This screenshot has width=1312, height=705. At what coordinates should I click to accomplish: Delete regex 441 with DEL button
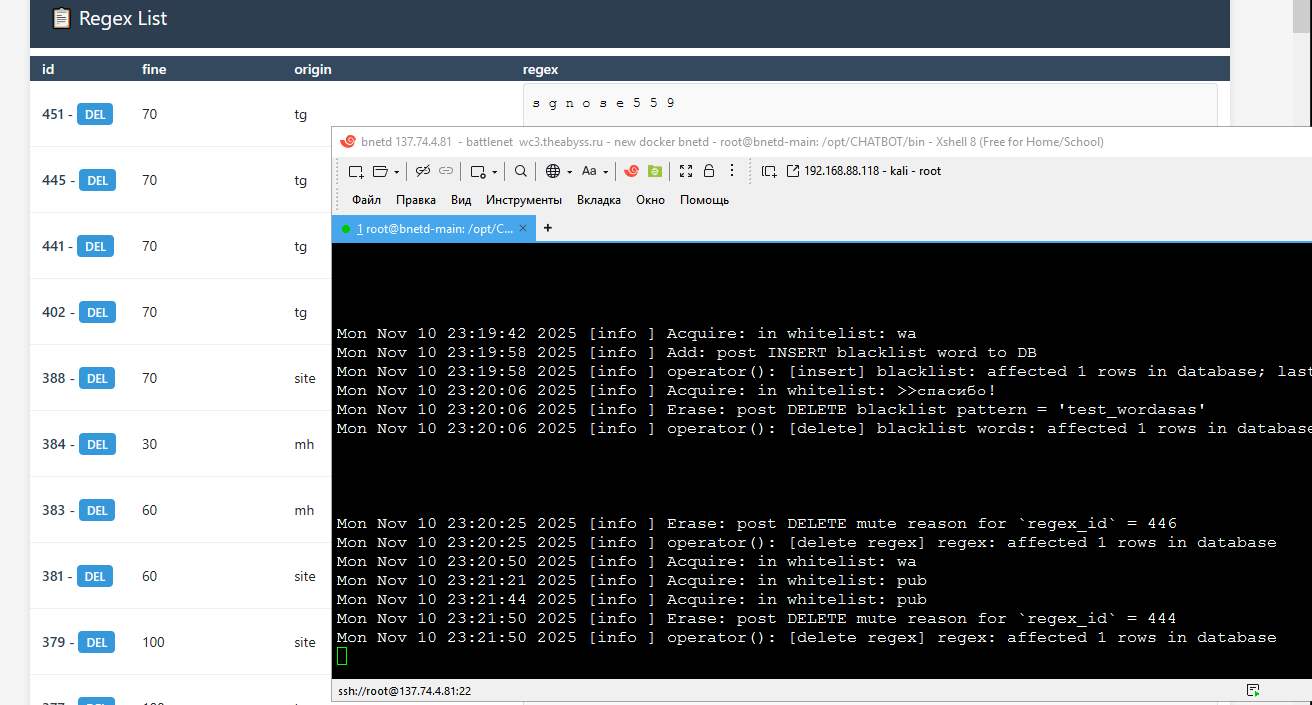96,247
